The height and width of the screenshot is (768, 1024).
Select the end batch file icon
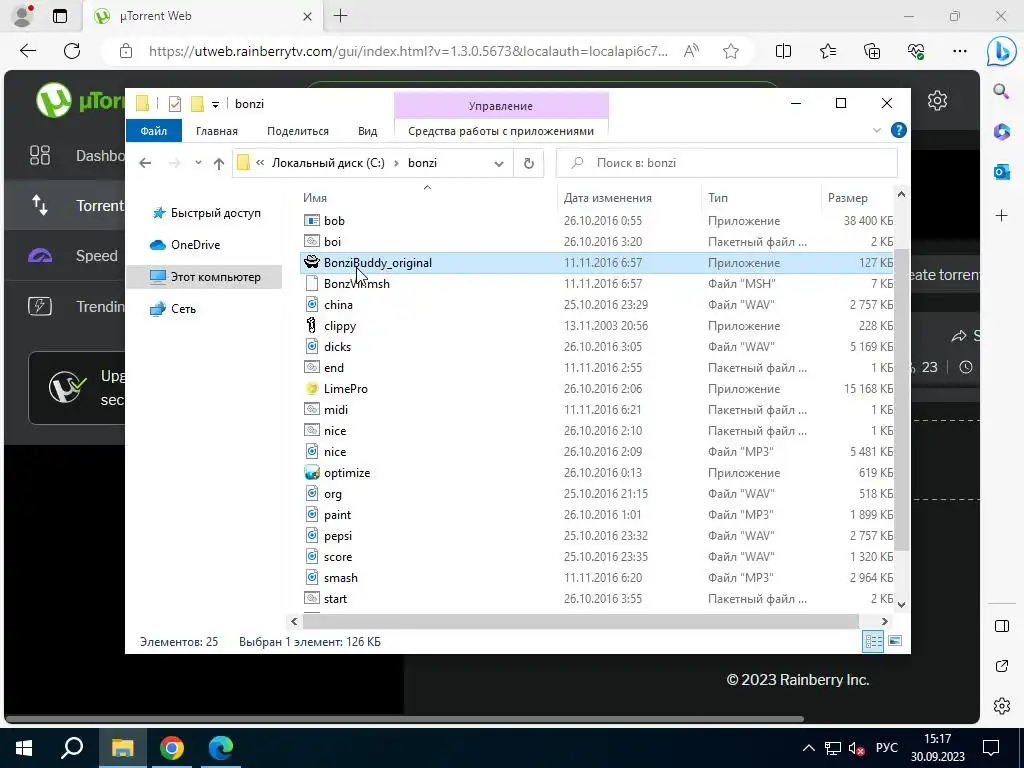312,368
